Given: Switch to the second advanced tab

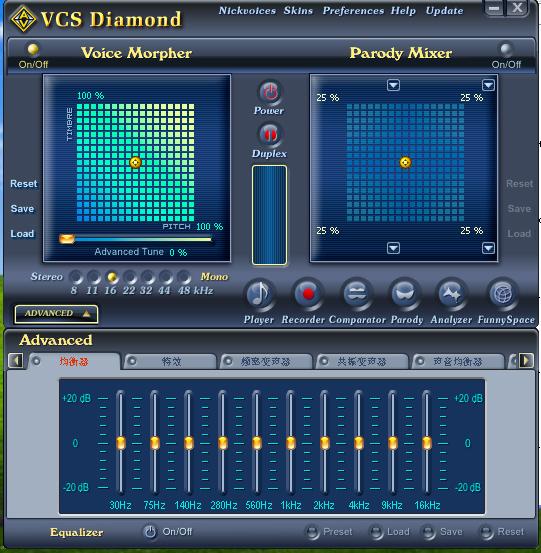Looking at the screenshot, I should point(171,361).
